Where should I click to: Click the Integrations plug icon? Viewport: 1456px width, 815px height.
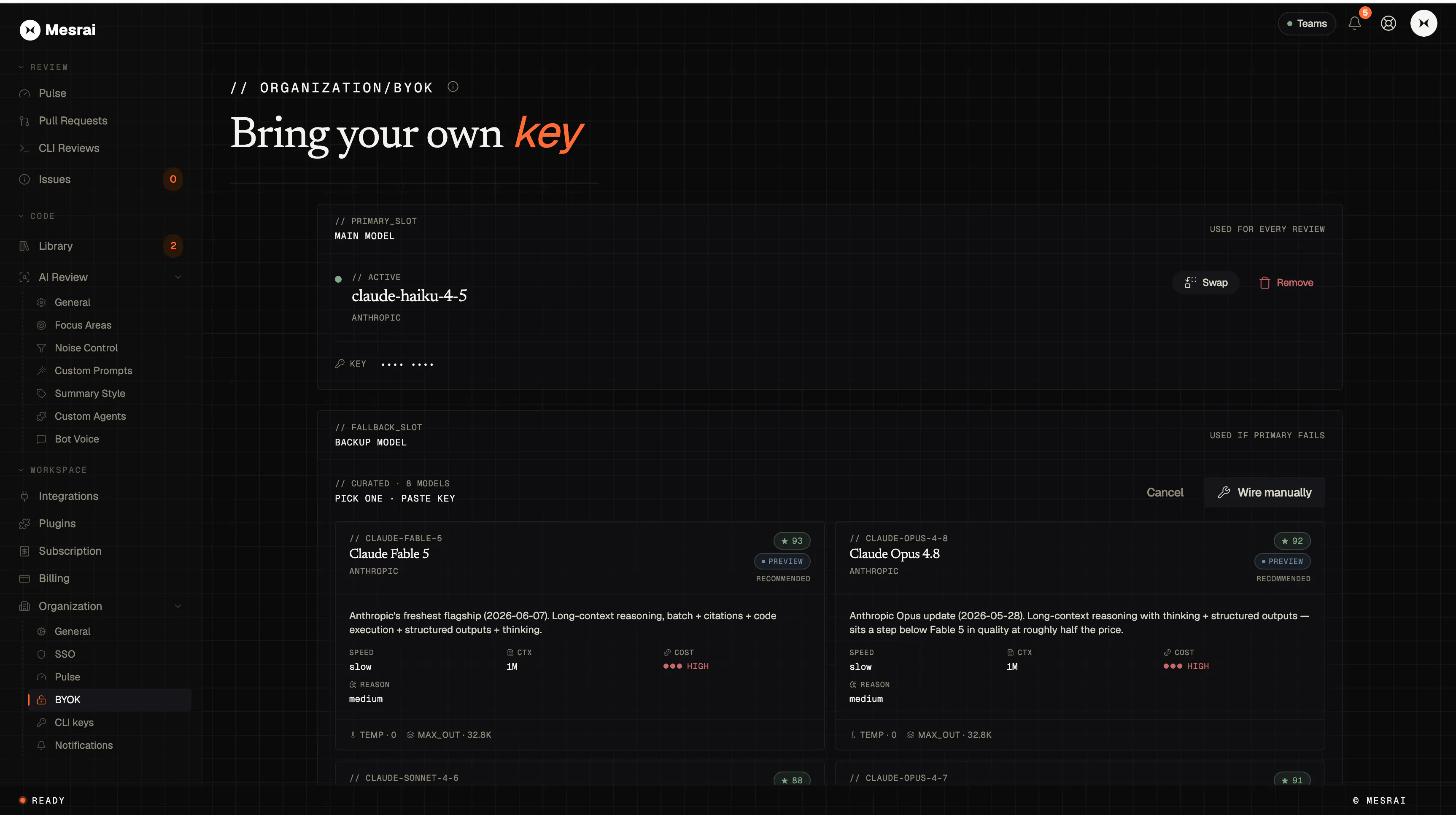24,496
